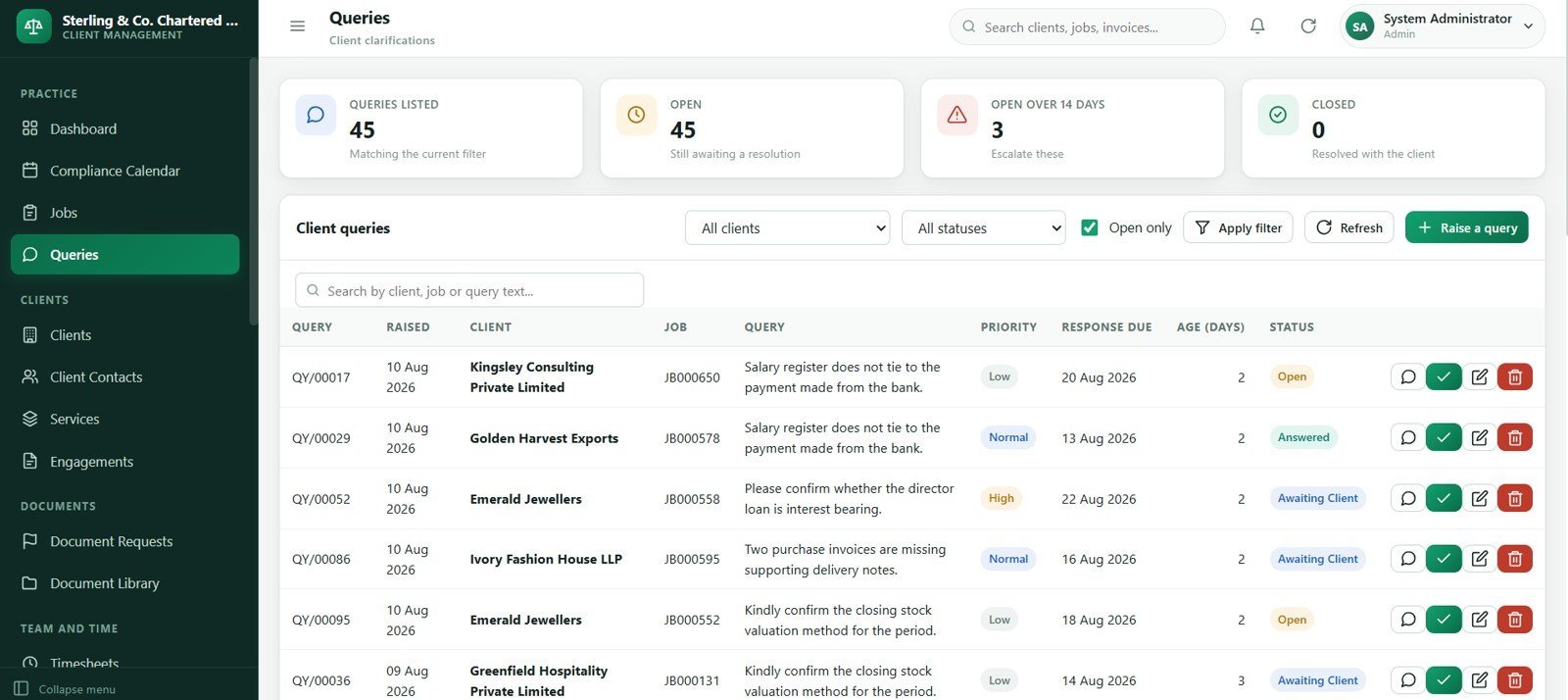The image size is (1568, 700).
Task: Delete query QY/00036 using trash icon
Action: tap(1515, 680)
